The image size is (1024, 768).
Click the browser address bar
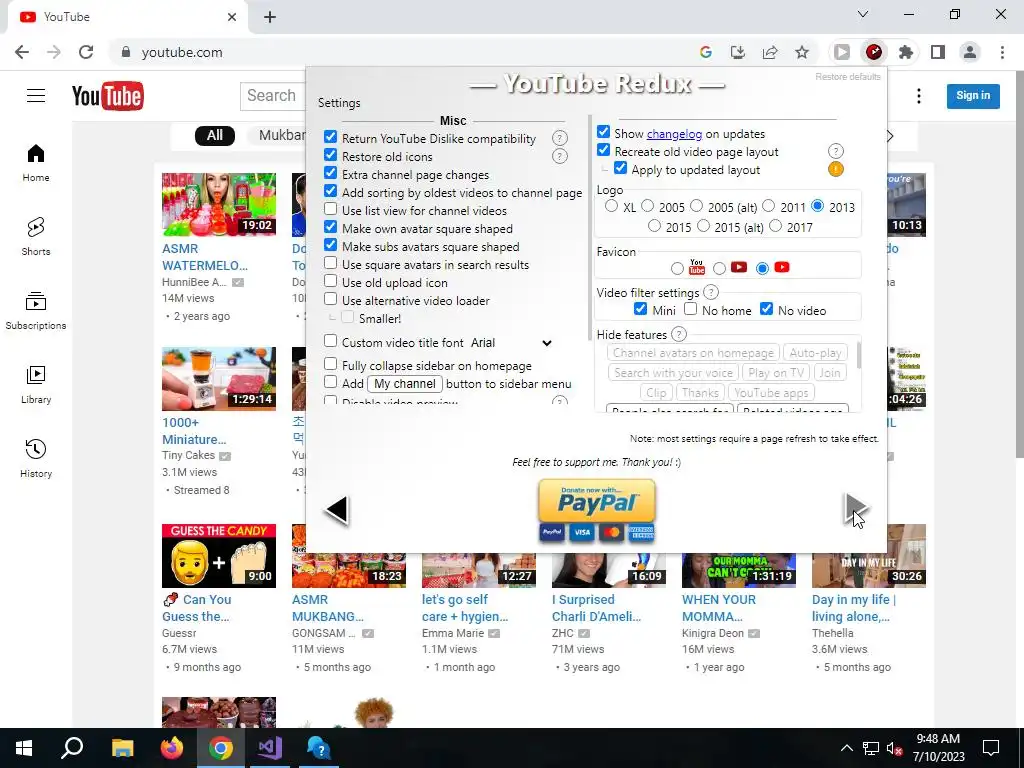click(x=405, y=52)
